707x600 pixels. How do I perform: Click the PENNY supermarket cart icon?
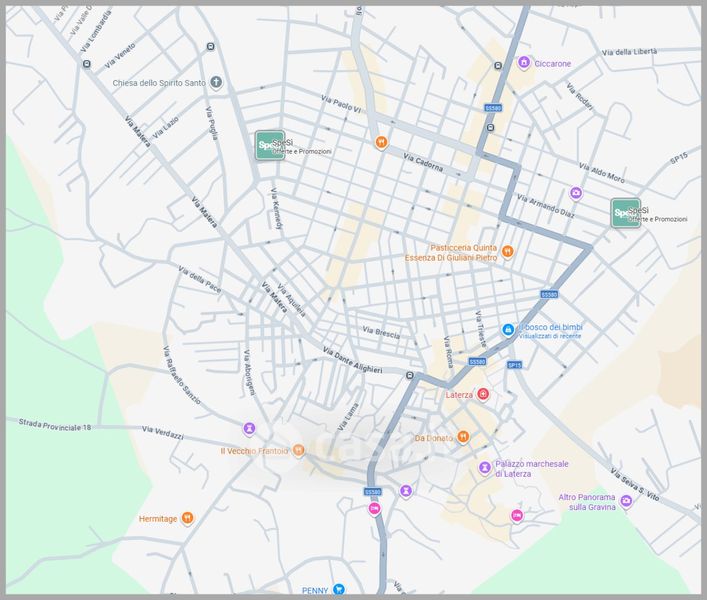tap(339, 590)
